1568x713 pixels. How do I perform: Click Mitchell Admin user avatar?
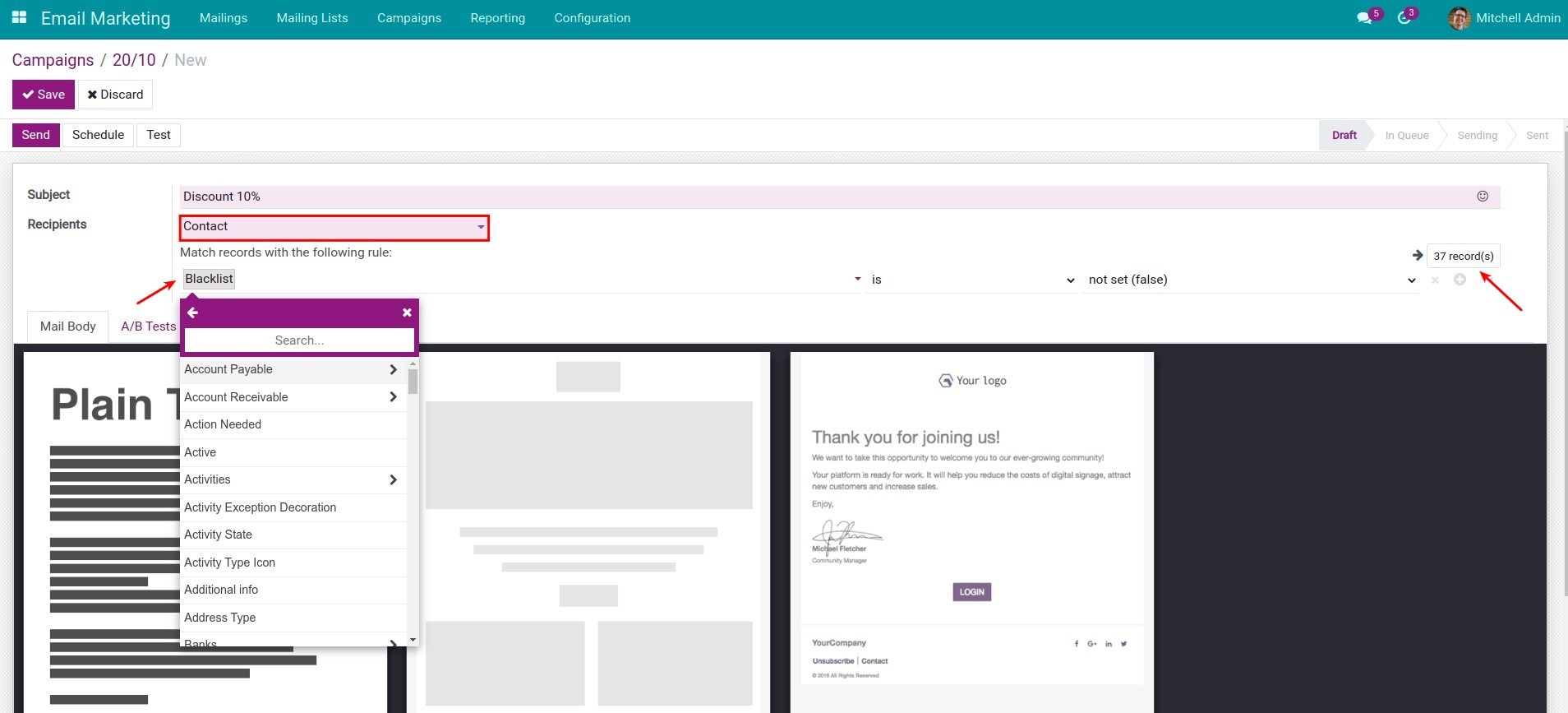pos(1460,18)
